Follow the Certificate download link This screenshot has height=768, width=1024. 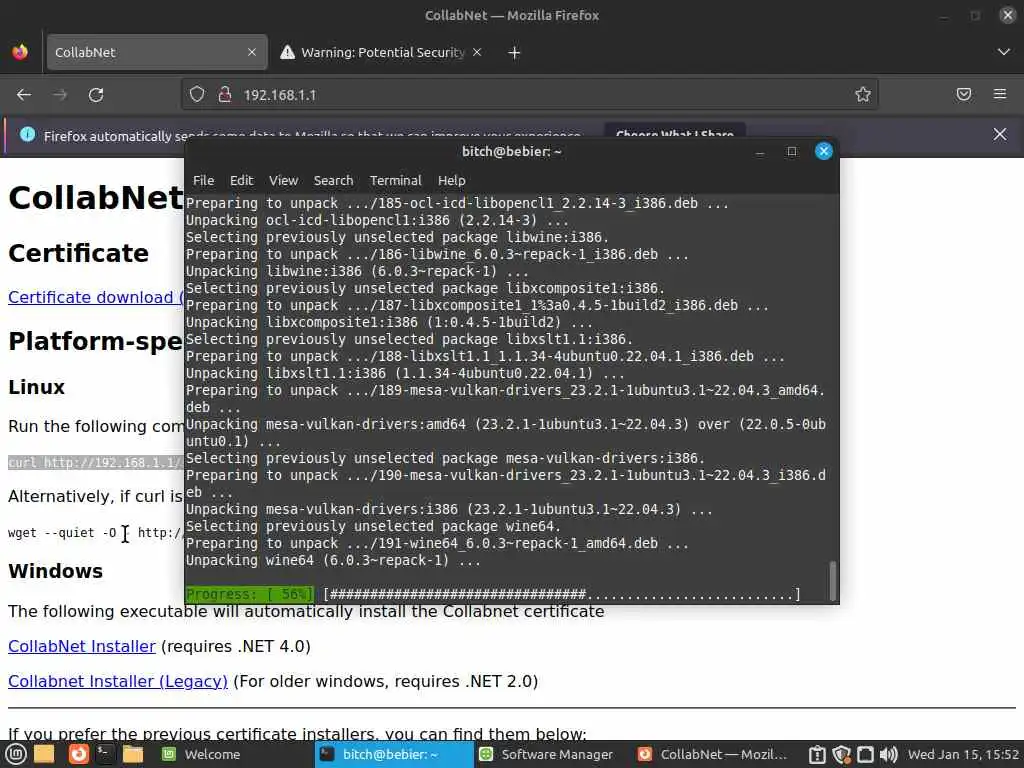pyautogui.click(x=96, y=297)
